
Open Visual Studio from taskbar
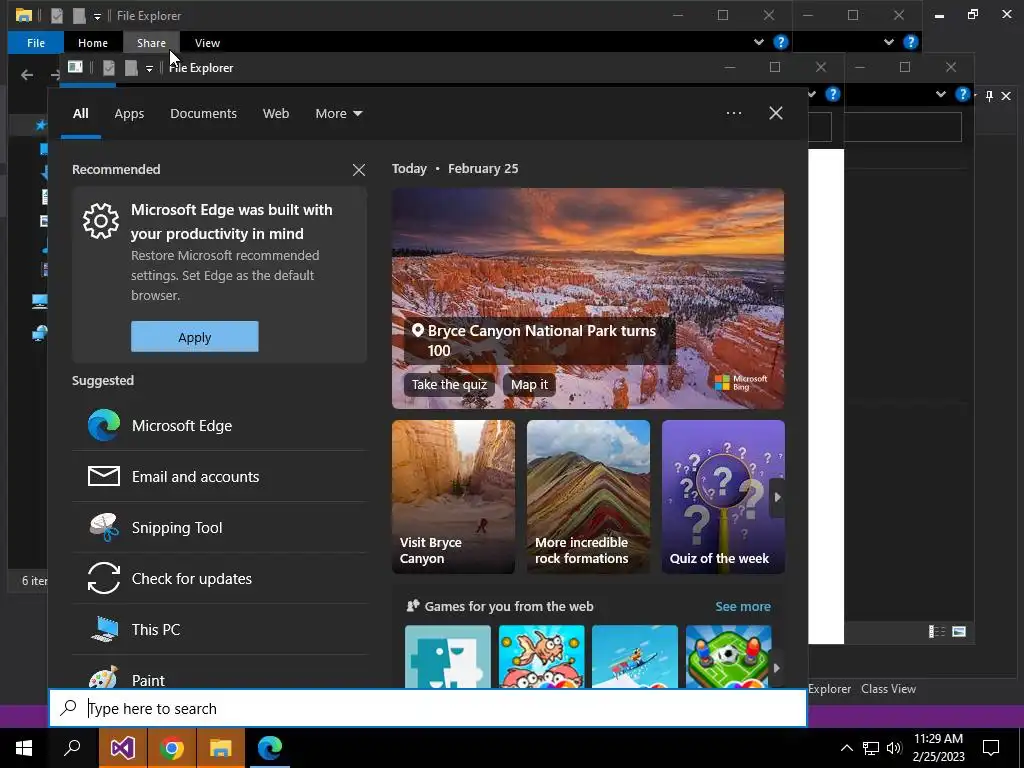(122, 748)
